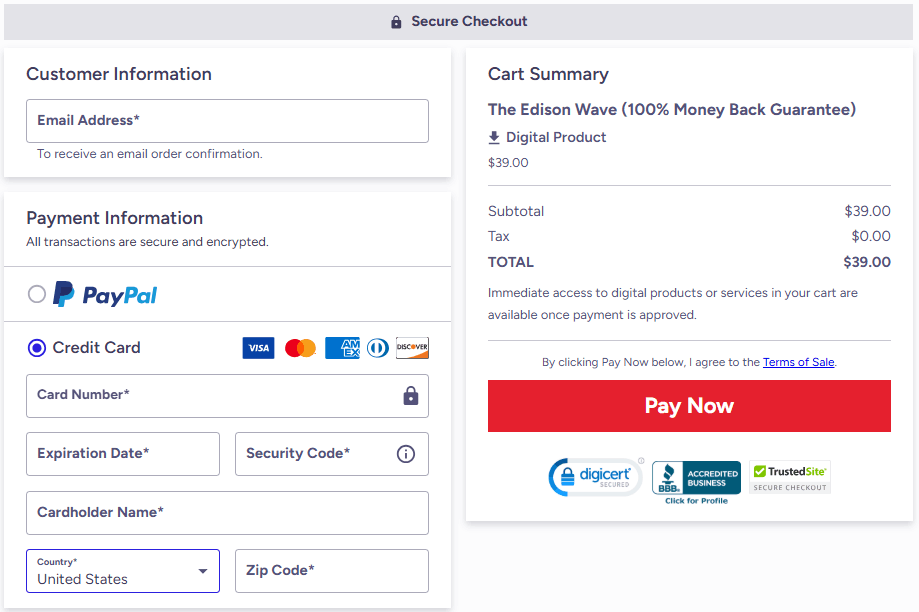
Task: Select the Credit Card payment option
Action: point(36,347)
